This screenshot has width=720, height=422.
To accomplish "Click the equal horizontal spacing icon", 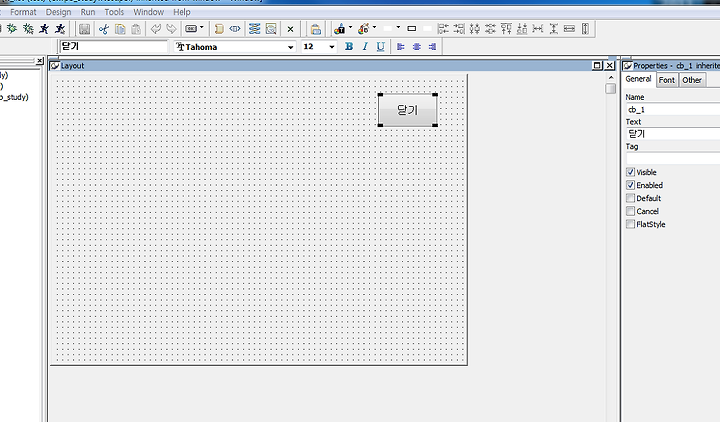I will (x=538, y=29).
